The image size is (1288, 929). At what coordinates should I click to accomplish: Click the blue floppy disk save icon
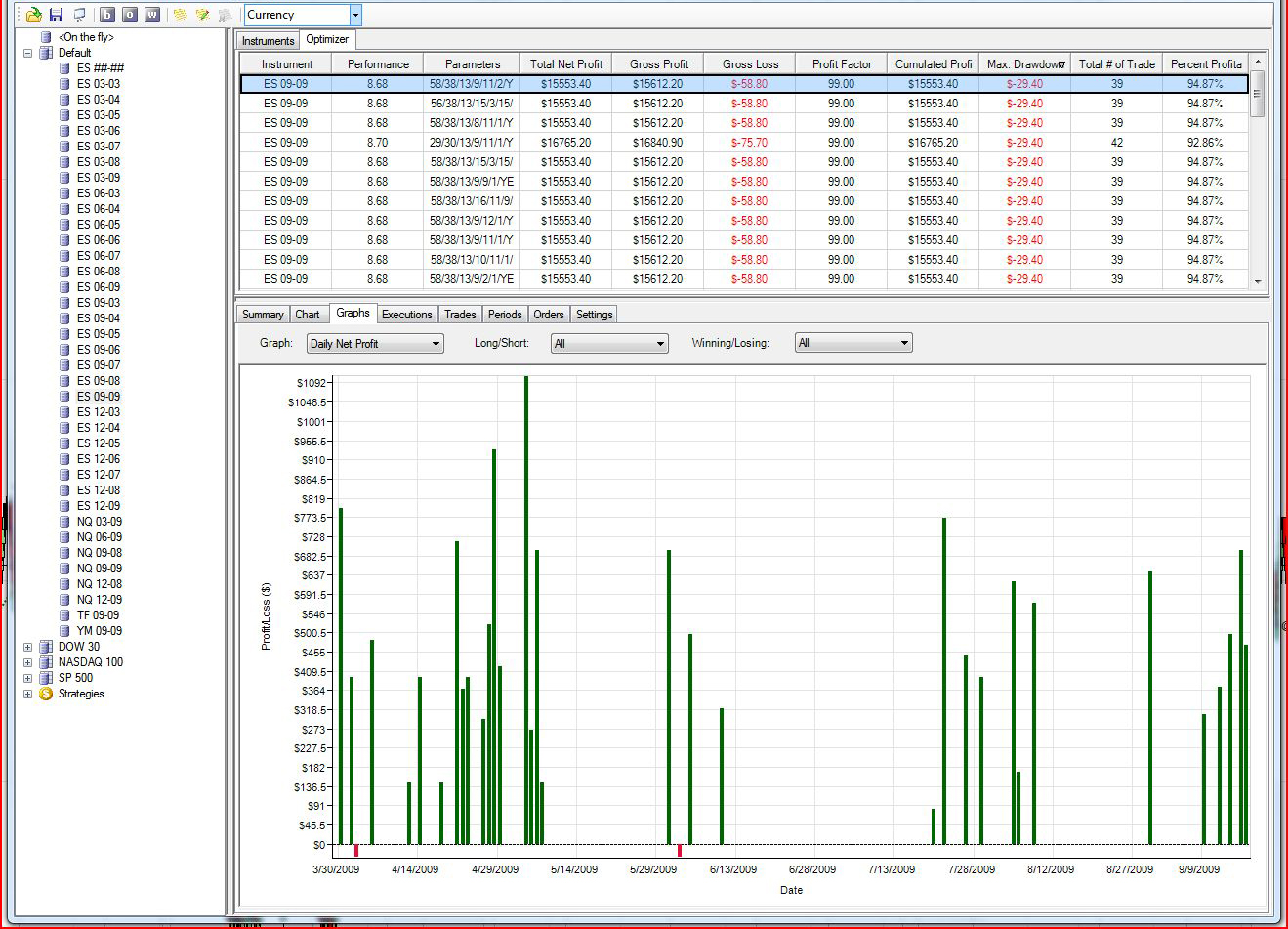pos(57,15)
